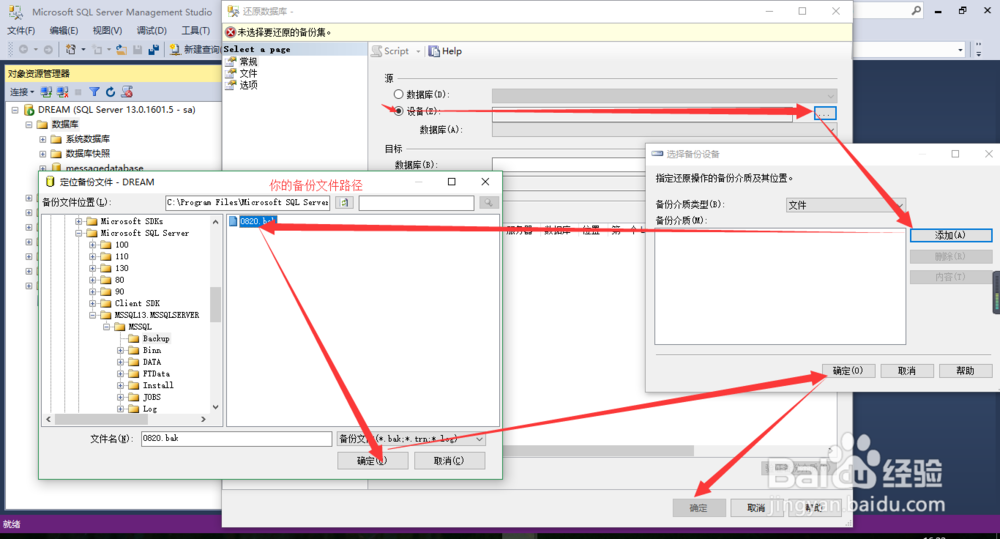Click 确定 in Locate Backup File dialog
Image resolution: width=1000 pixels, height=539 pixels.
point(372,461)
